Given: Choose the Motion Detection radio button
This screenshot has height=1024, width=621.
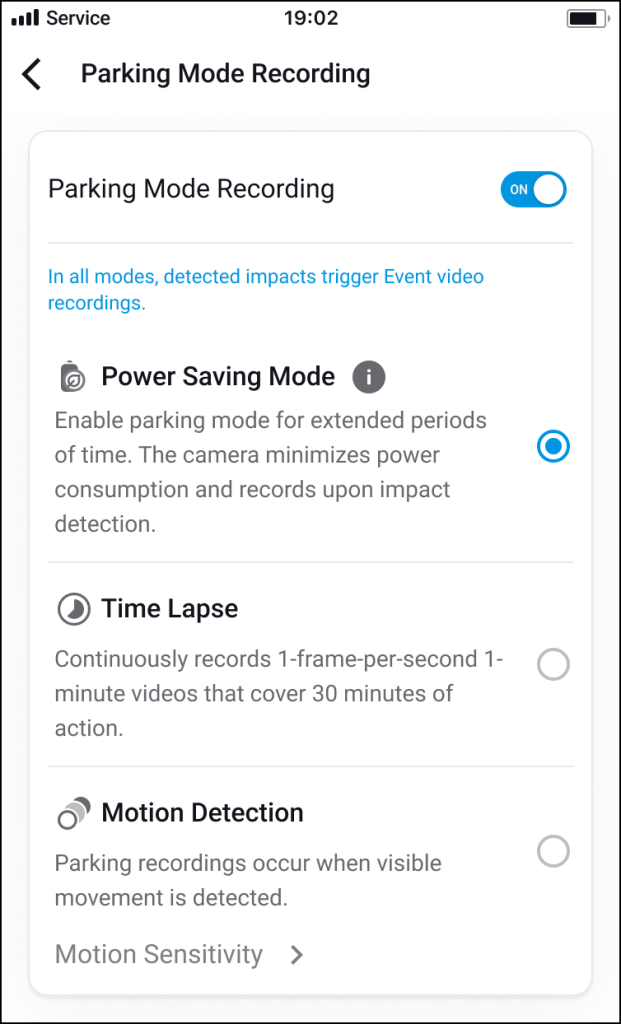Looking at the screenshot, I should pyautogui.click(x=553, y=852).
